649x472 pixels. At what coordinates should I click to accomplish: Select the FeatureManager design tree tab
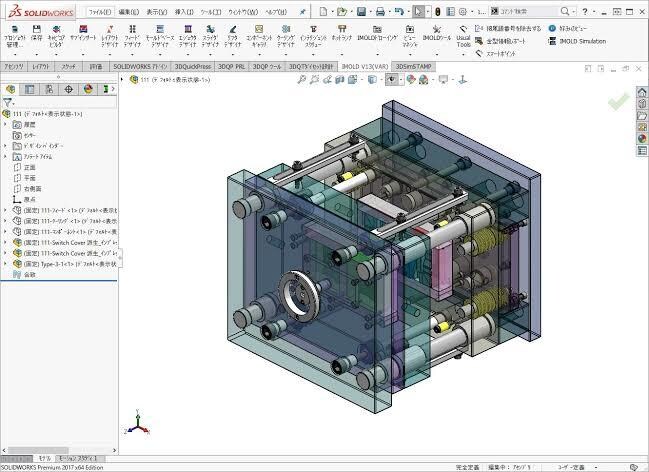(10, 89)
